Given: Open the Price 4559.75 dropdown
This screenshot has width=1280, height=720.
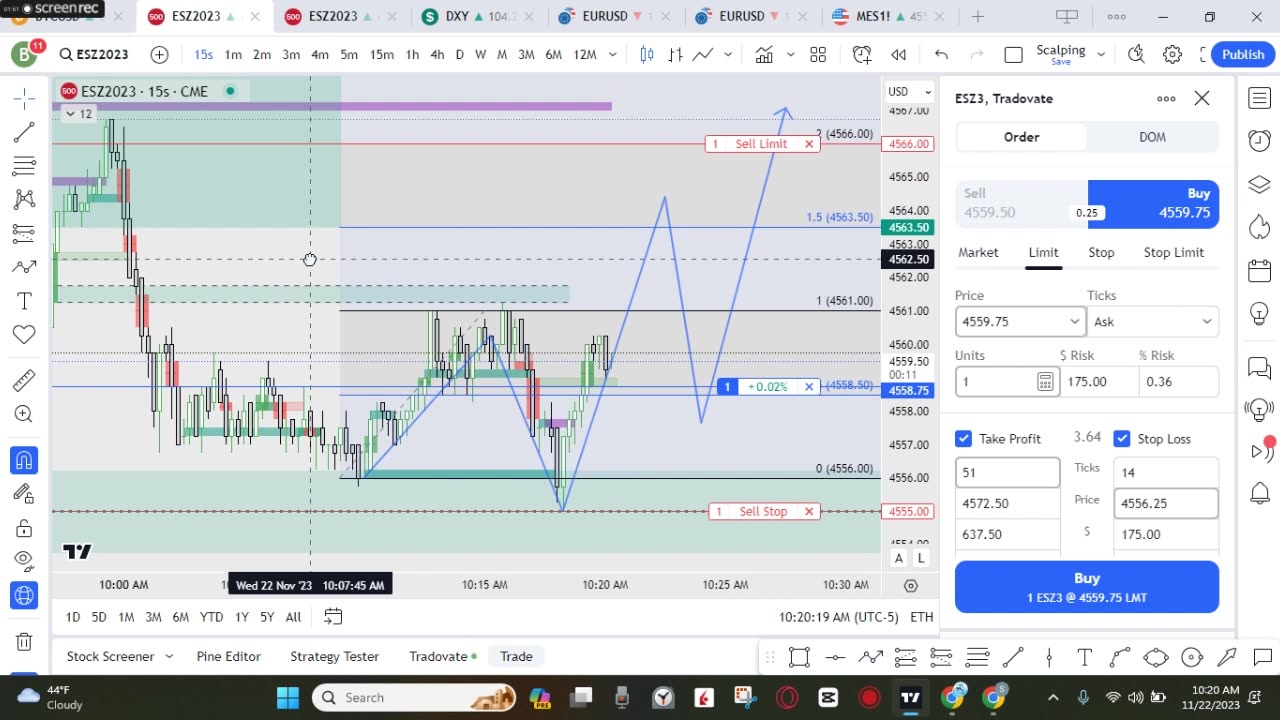Looking at the screenshot, I should pyautogui.click(x=1020, y=321).
